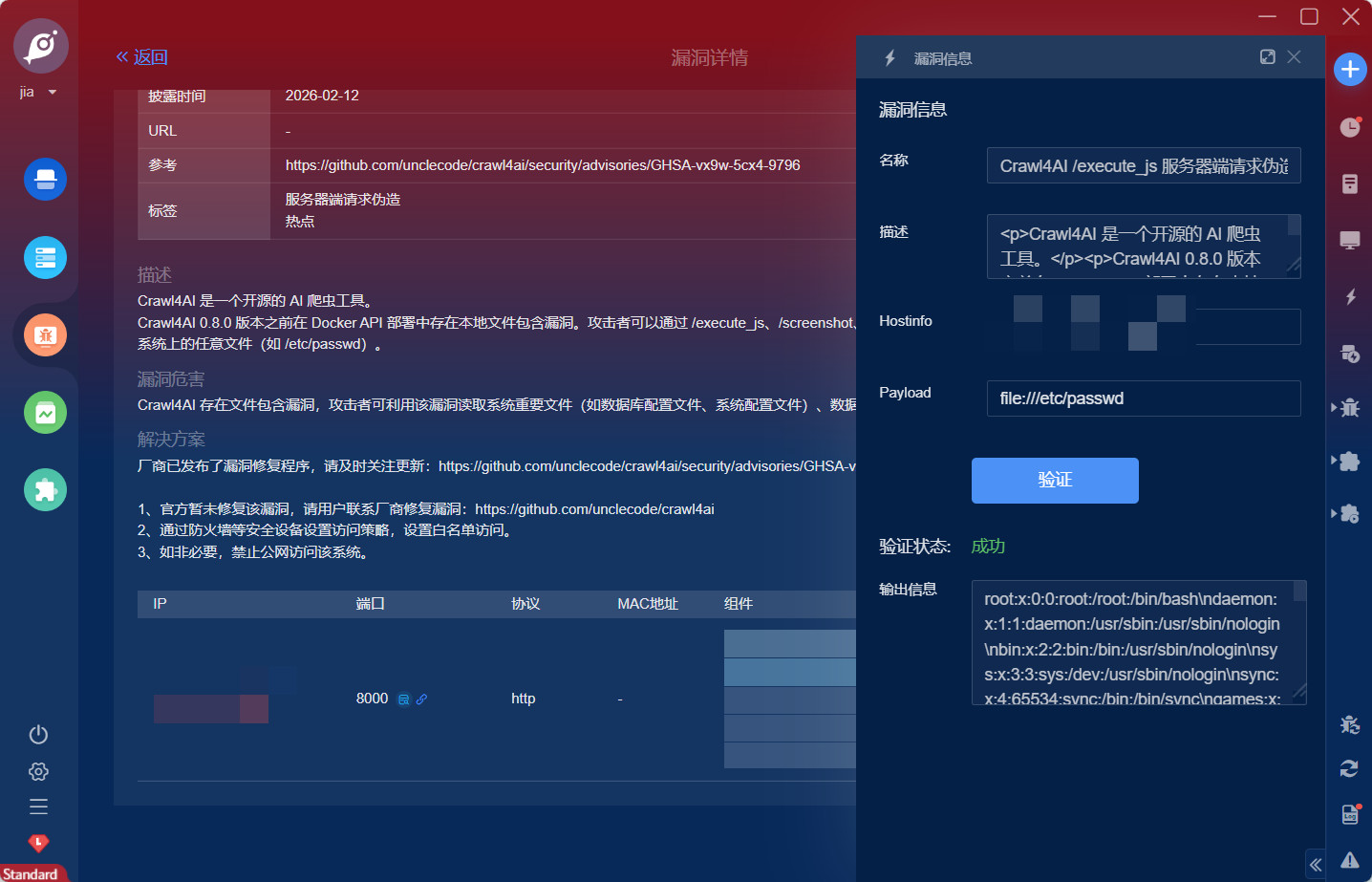This screenshot has height=882, width=1372.
Task: Open the Assets server icon in sidebar
Action: pyautogui.click(x=45, y=257)
